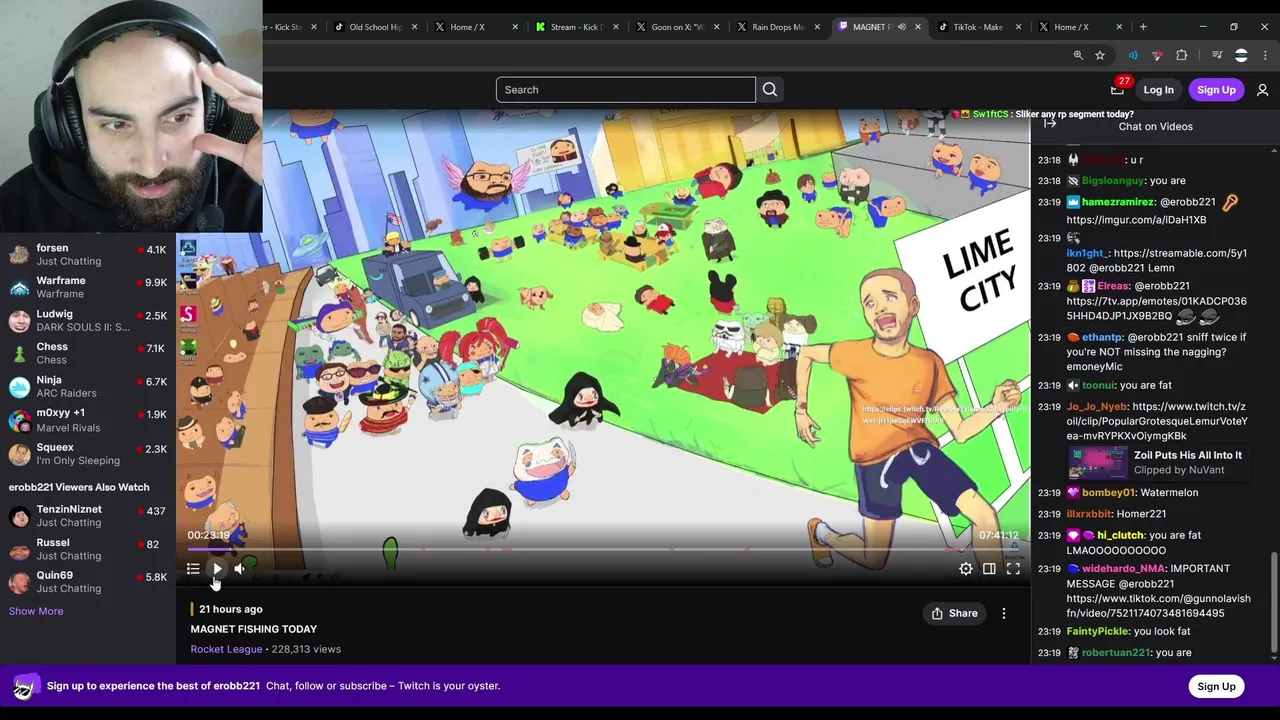Screen dimensions: 1280x720
Task: Click Quin69's avatar icon
Action: click(x=19, y=582)
